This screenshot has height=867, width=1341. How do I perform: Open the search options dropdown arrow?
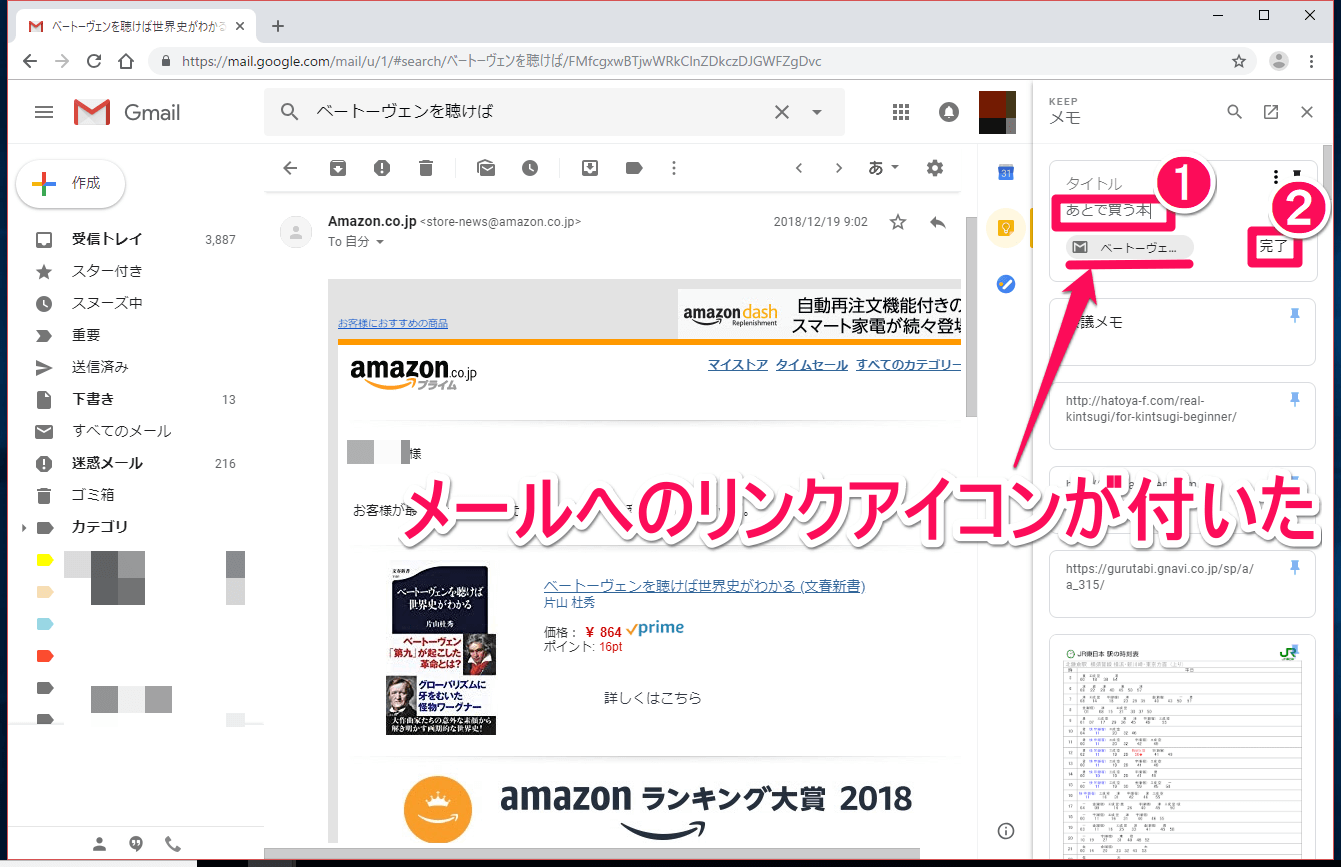[x=817, y=112]
